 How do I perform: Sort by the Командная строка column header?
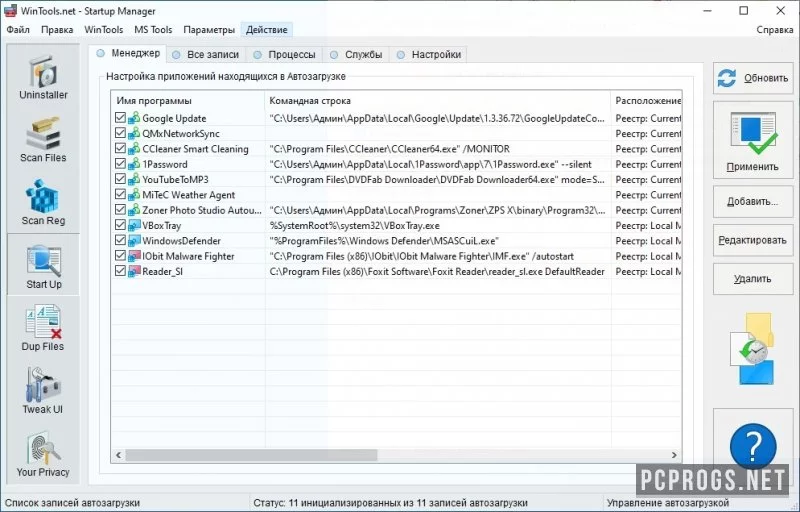point(437,100)
